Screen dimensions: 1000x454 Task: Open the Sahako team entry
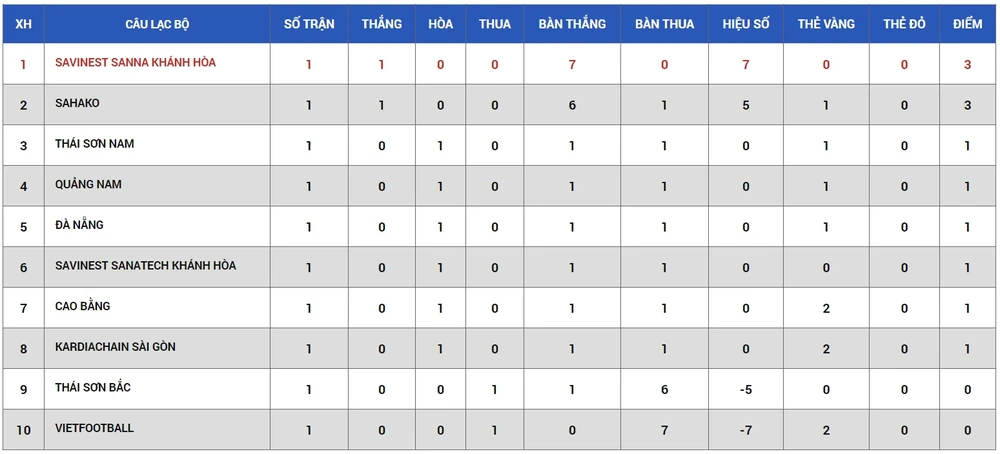(x=77, y=103)
